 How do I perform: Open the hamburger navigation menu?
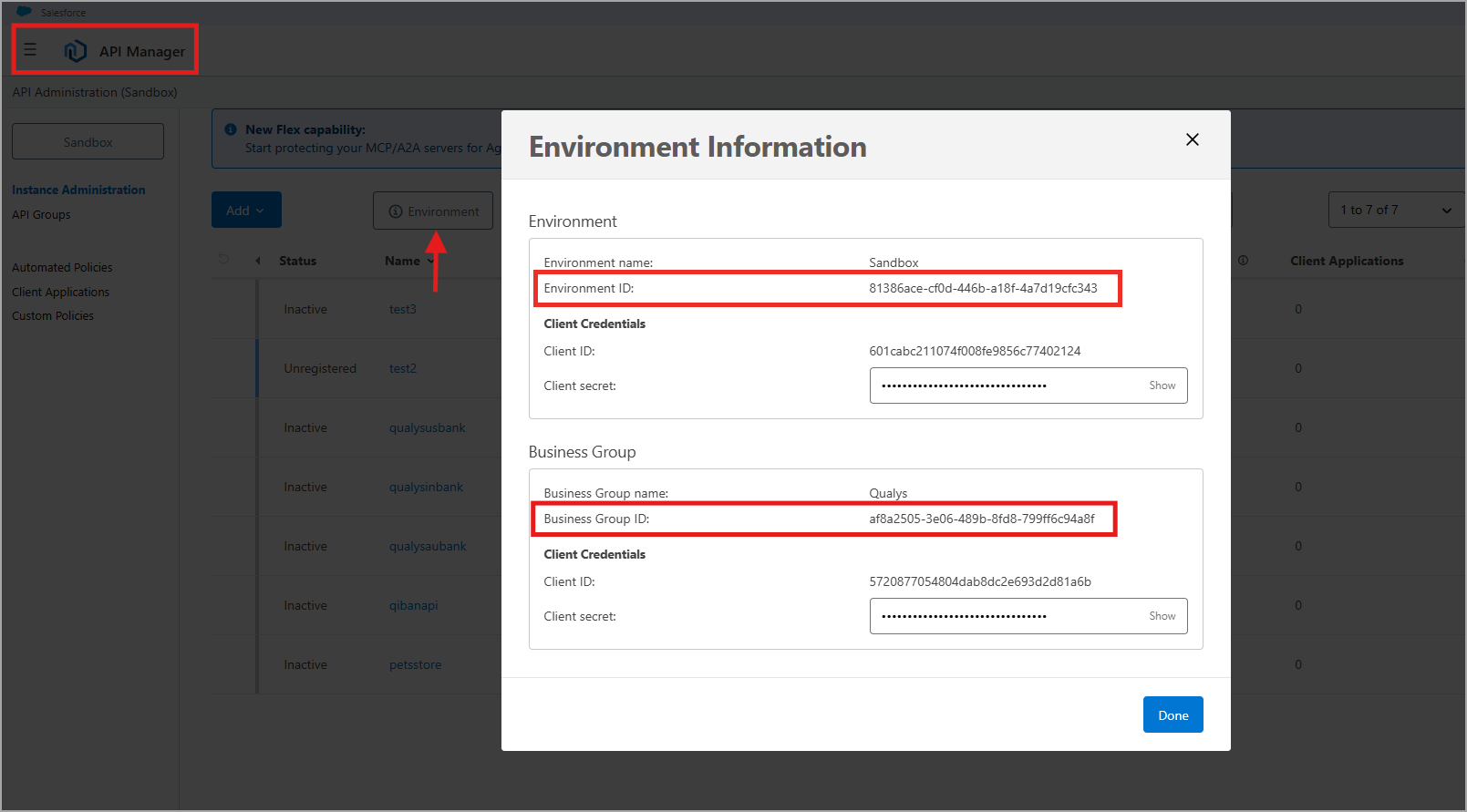(30, 50)
